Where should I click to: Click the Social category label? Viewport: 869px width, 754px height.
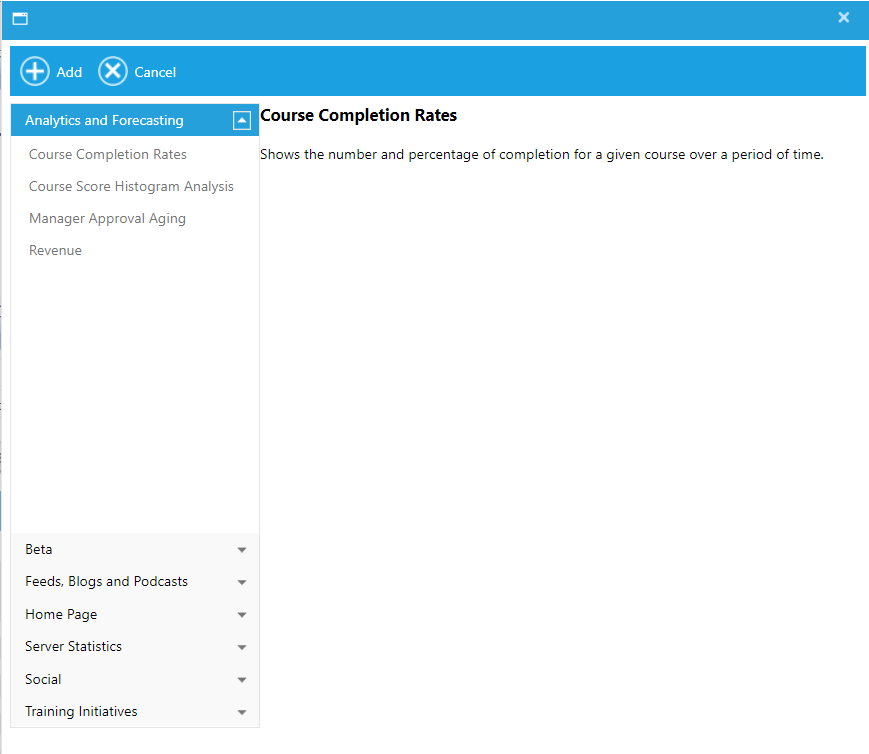click(x=43, y=679)
